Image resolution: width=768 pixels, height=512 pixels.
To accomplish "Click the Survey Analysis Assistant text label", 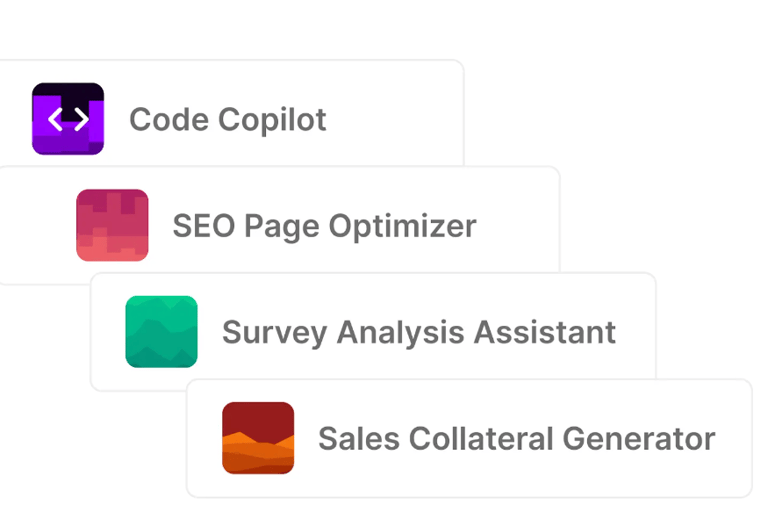I will (419, 332).
